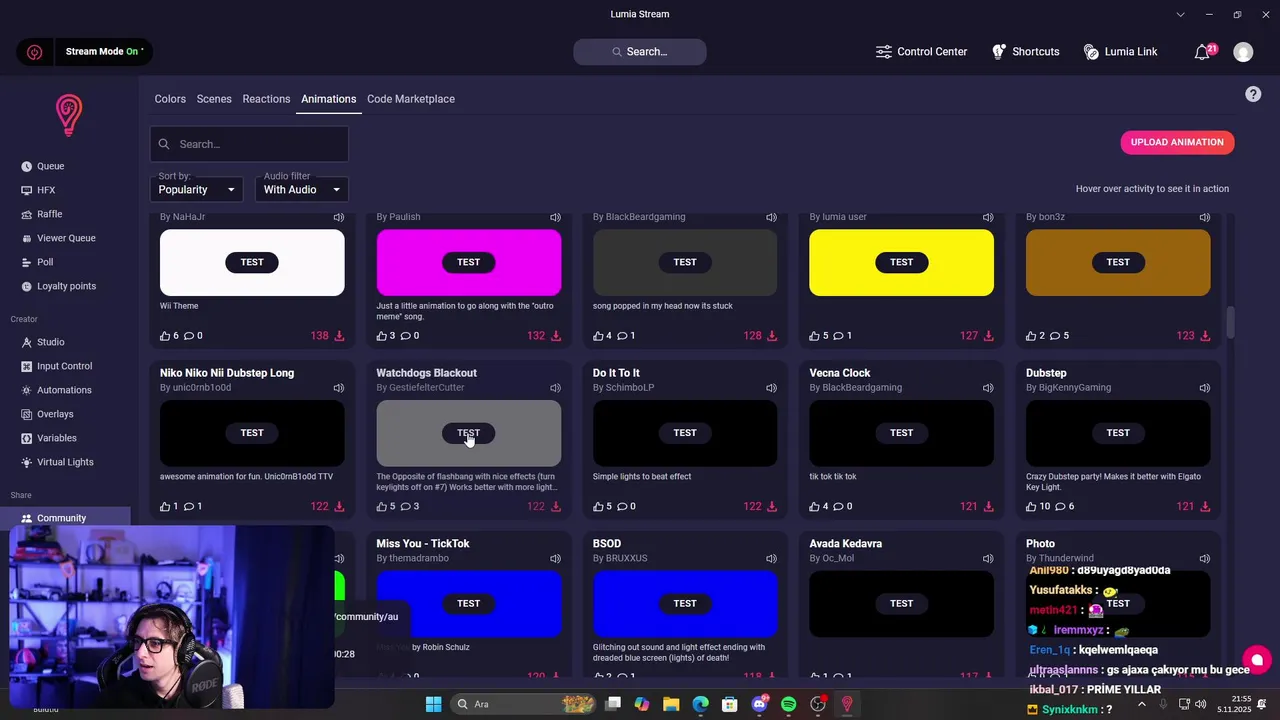Test the Vecna Clock animation
Image resolution: width=1280 pixels, height=720 pixels.
901,433
